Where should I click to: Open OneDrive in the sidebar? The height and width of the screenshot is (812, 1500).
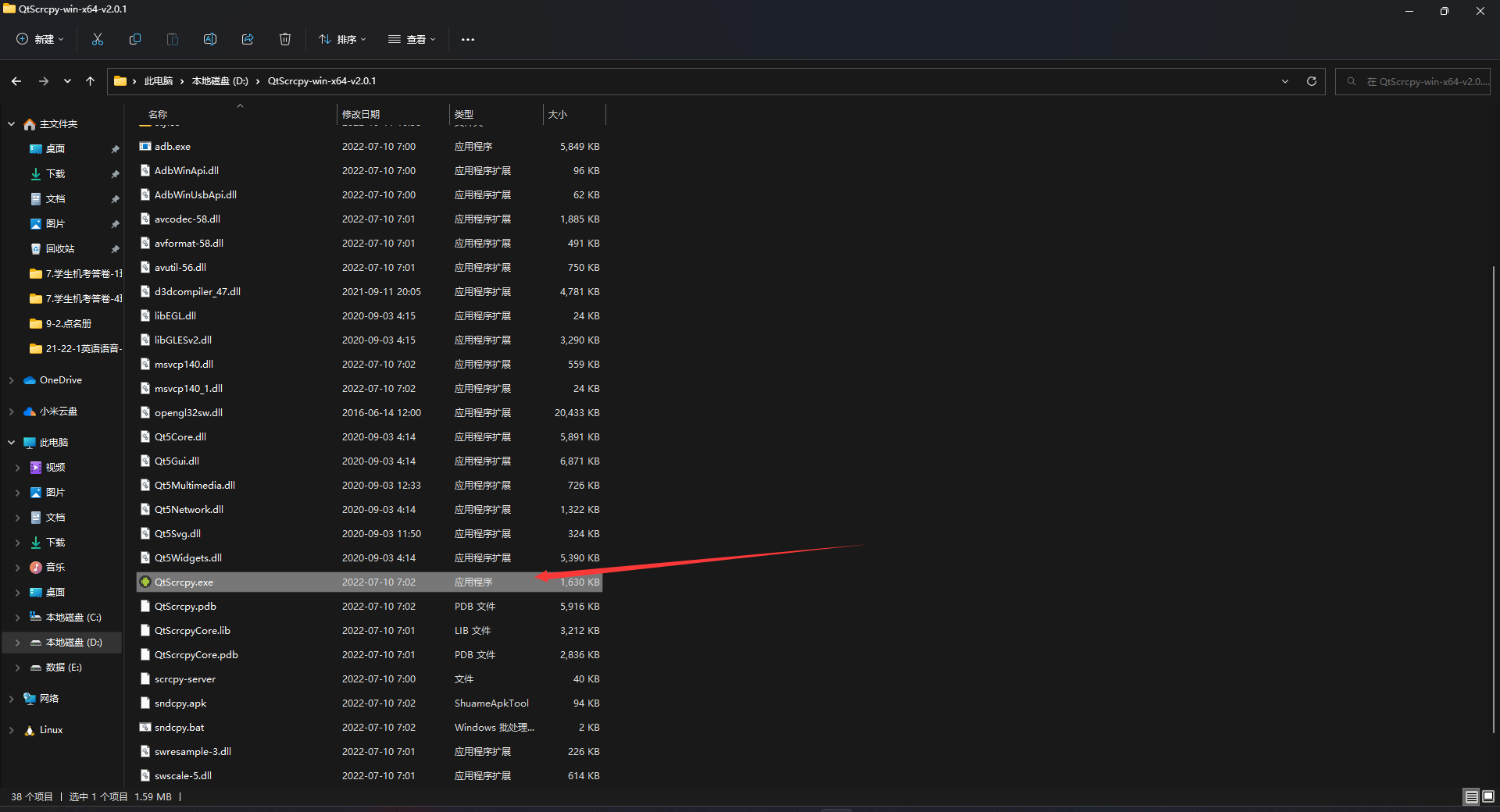click(x=61, y=380)
